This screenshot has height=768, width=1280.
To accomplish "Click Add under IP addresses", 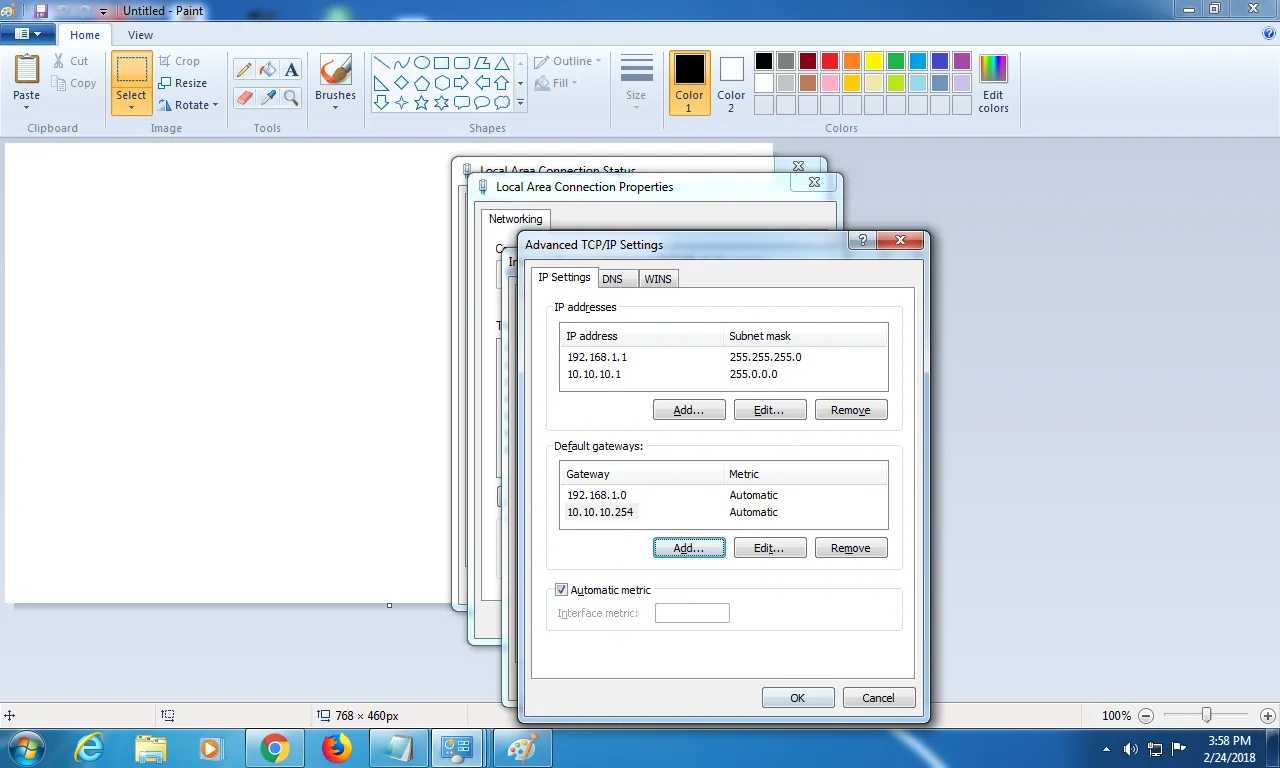I will [689, 410].
